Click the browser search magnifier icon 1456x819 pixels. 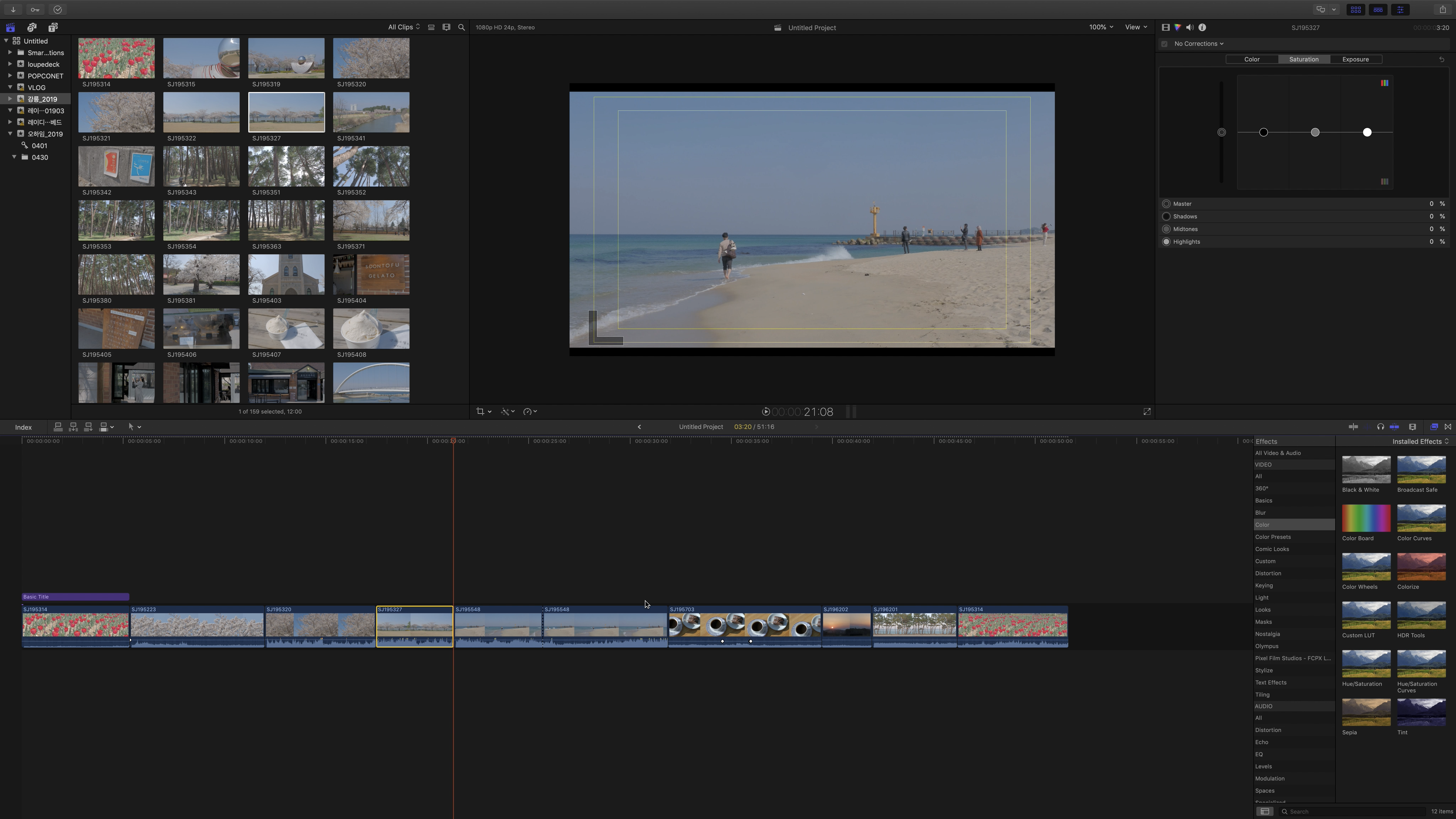[x=461, y=27]
